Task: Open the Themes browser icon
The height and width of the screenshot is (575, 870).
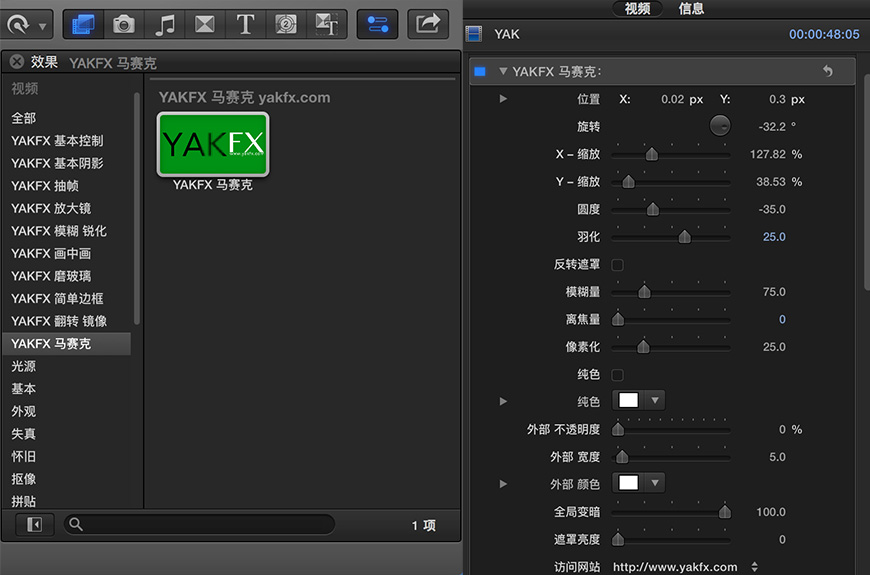Action: coord(326,24)
